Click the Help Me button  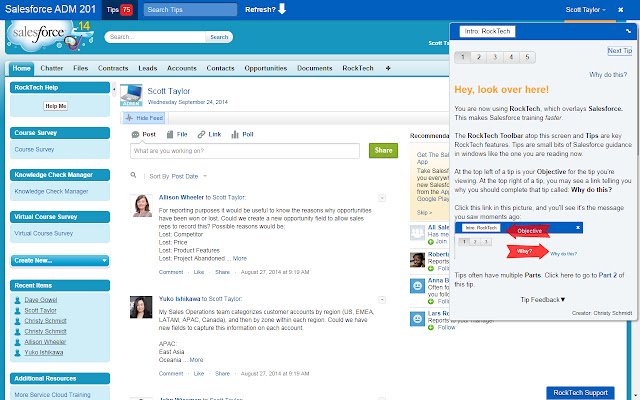pos(56,106)
